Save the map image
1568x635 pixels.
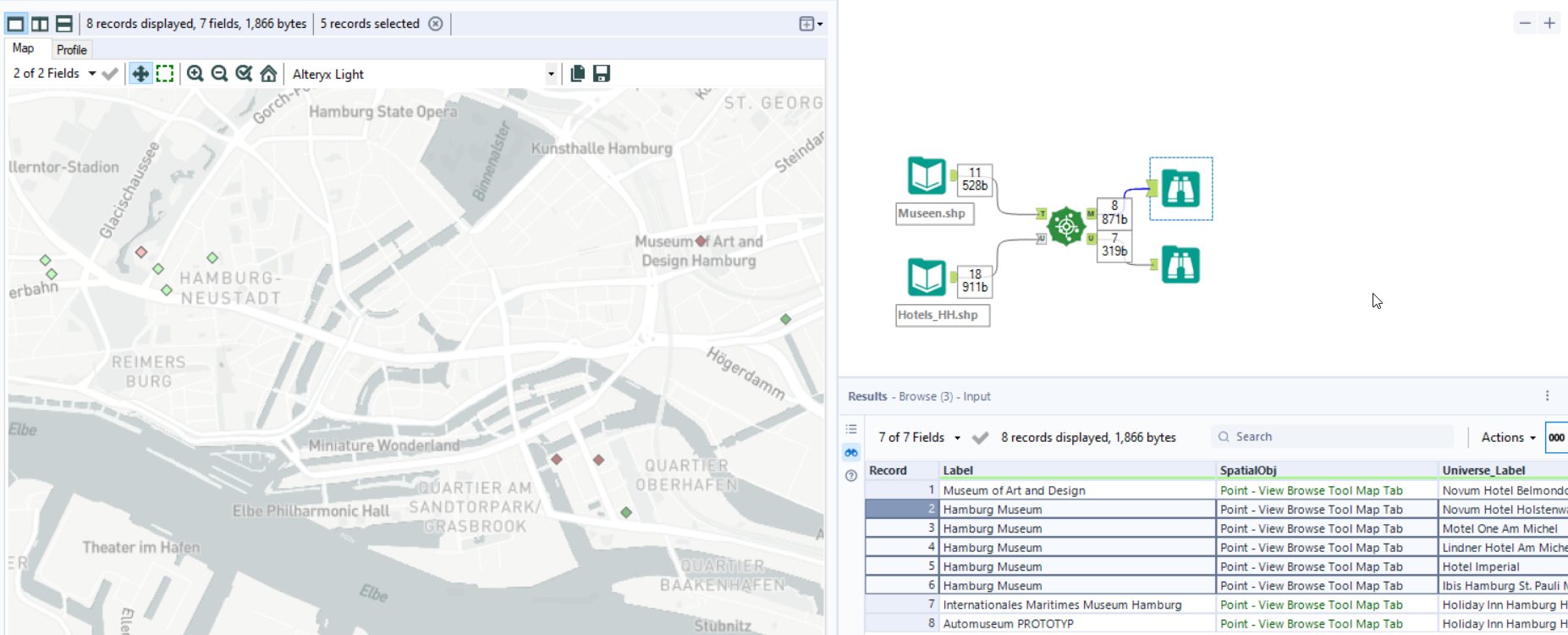click(x=602, y=74)
